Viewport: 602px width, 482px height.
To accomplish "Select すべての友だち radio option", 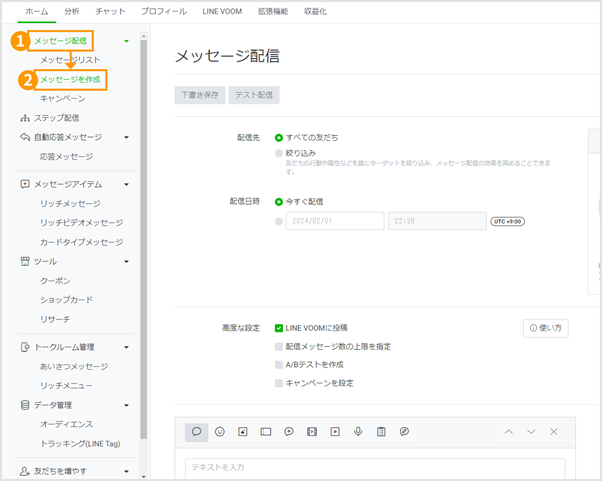I will click(279, 138).
